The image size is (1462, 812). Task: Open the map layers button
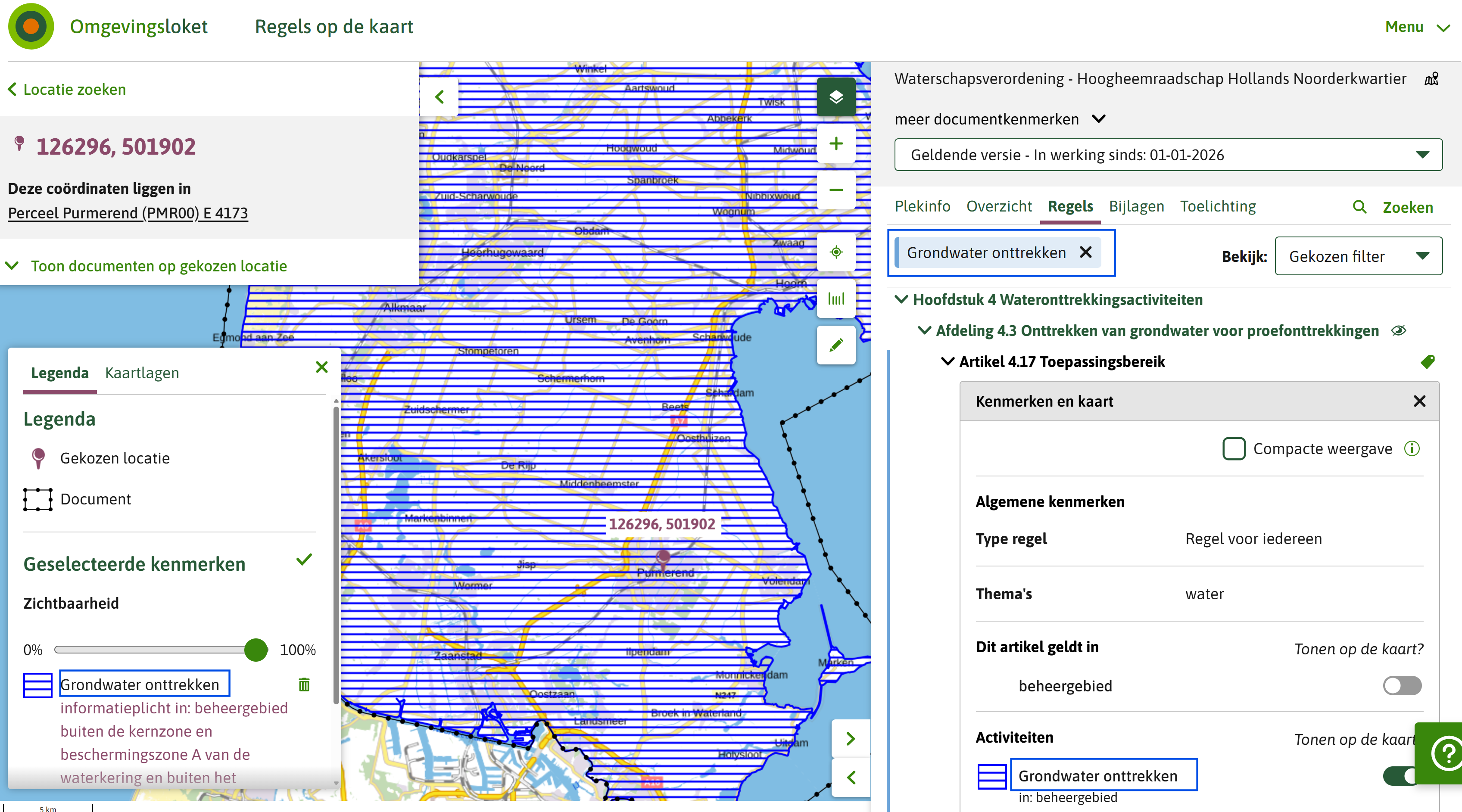[x=835, y=97]
